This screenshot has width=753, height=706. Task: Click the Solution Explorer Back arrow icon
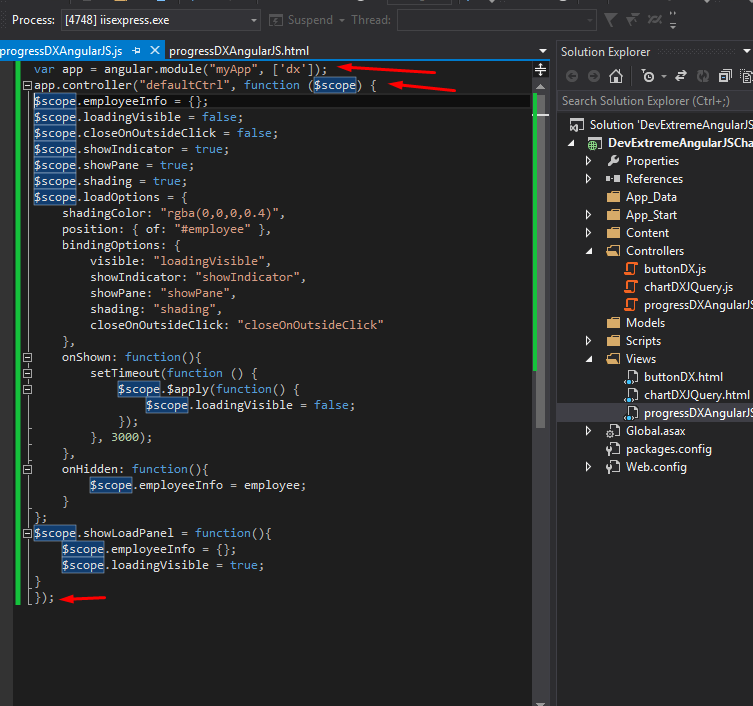(571, 76)
